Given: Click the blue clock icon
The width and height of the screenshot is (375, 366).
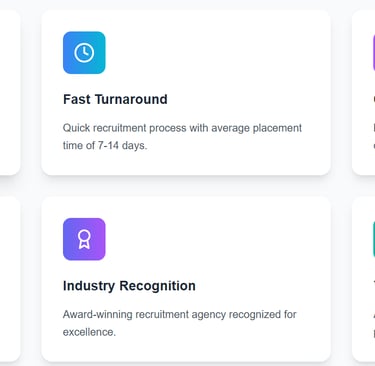Looking at the screenshot, I should click(84, 53).
